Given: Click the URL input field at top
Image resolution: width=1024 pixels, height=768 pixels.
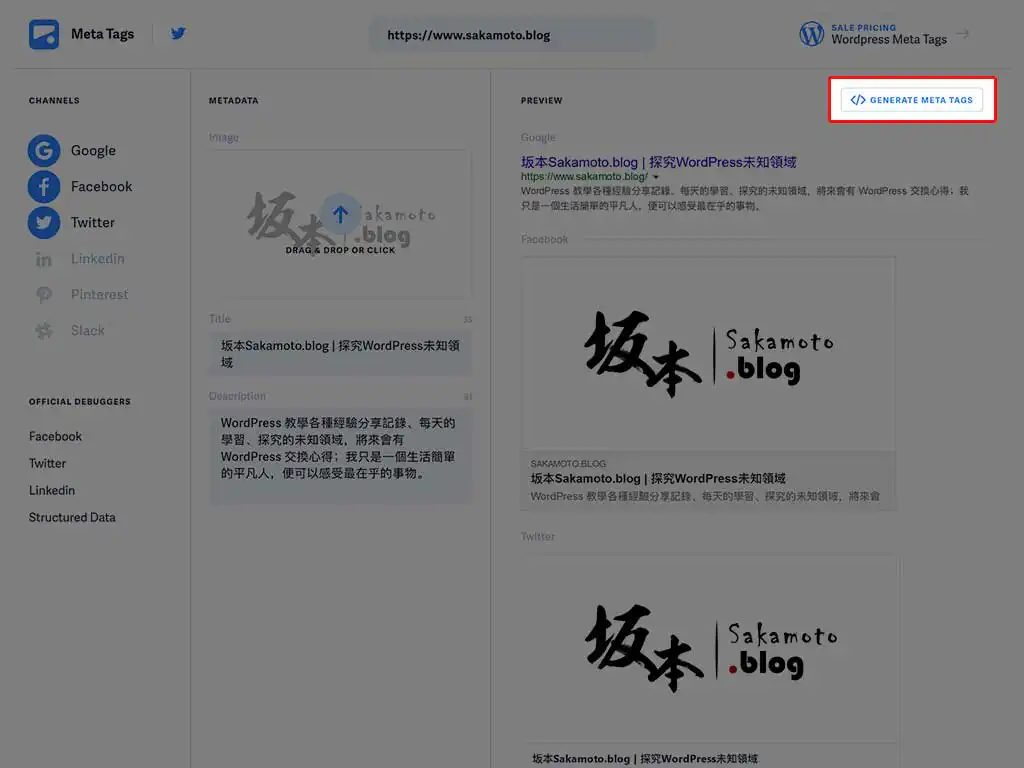Looking at the screenshot, I should pyautogui.click(x=512, y=35).
